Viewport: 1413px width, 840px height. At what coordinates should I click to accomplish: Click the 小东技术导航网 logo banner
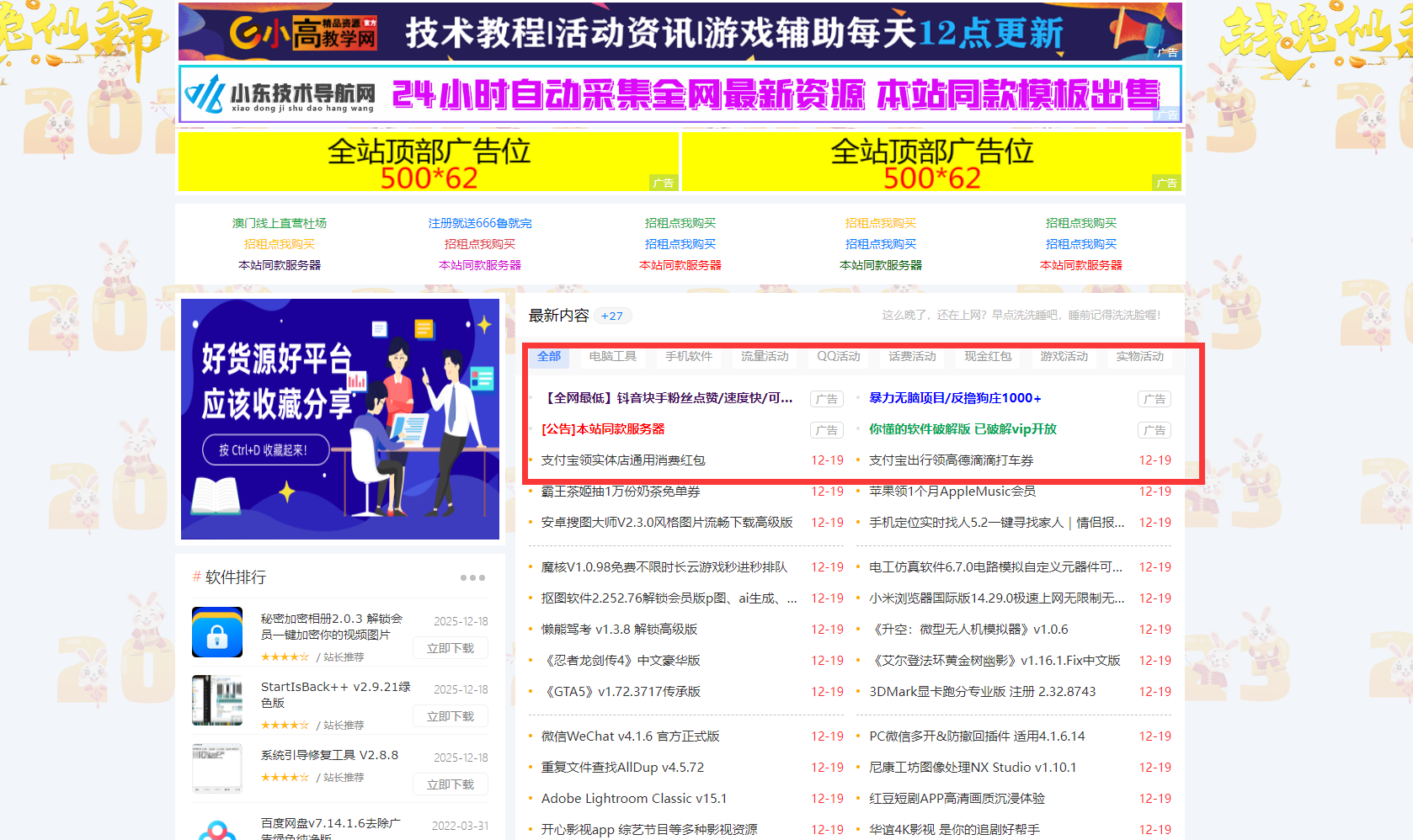680,94
